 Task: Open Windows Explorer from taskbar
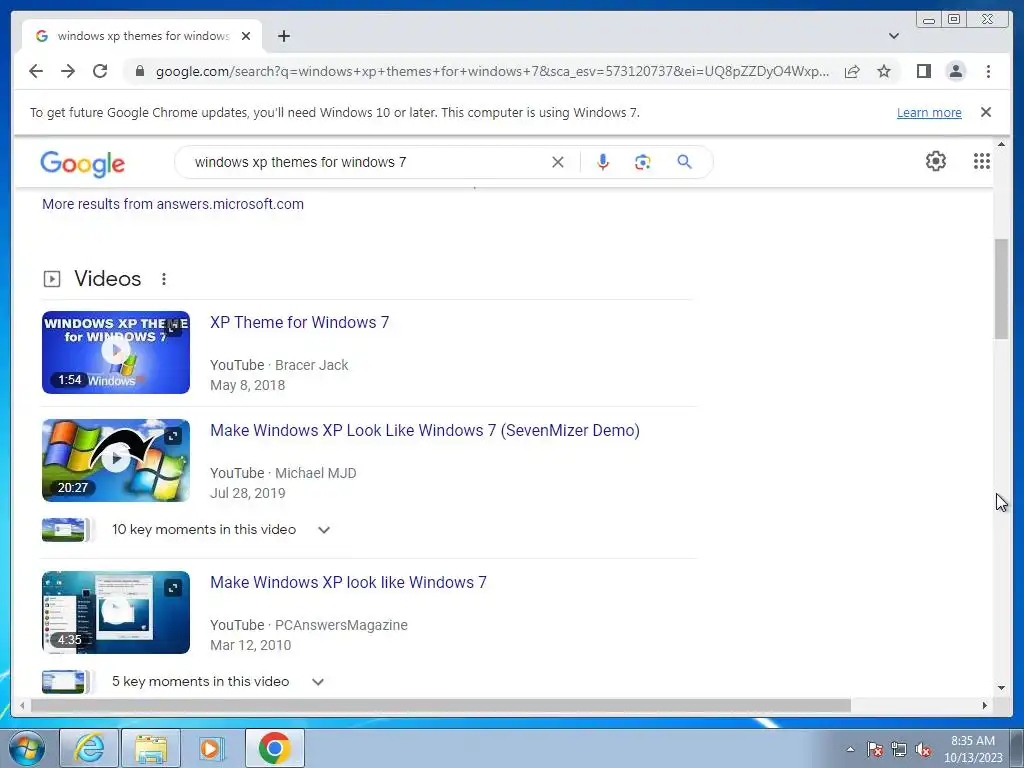coord(151,748)
